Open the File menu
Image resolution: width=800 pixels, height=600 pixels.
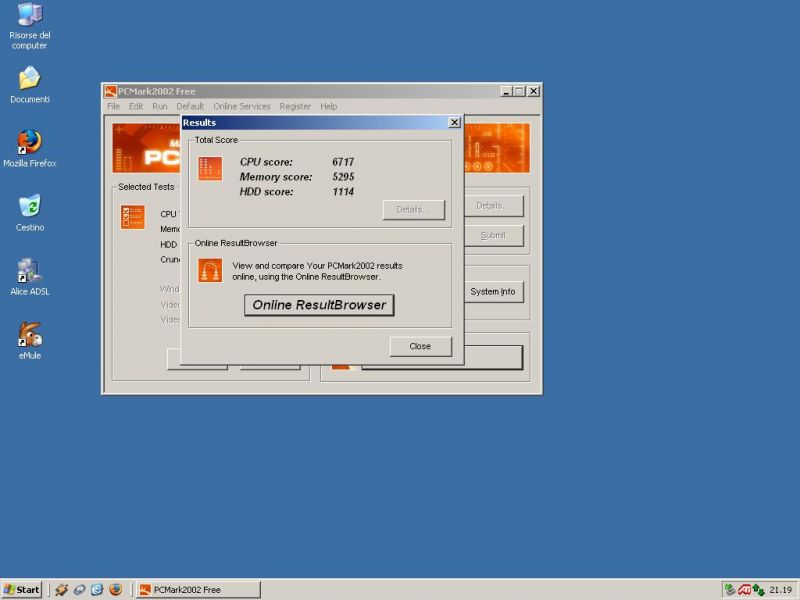(113, 106)
